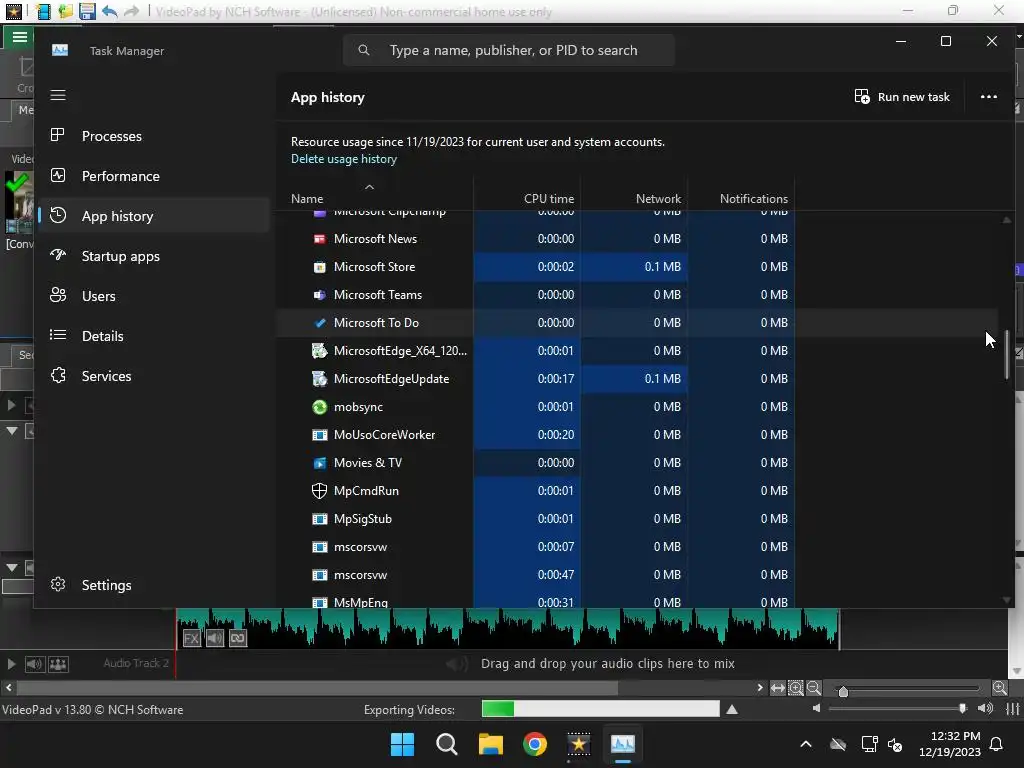This screenshot has height=768, width=1024.
Task: Mute the VideoPad clip via speaker icon
Action: coord(214,638)
